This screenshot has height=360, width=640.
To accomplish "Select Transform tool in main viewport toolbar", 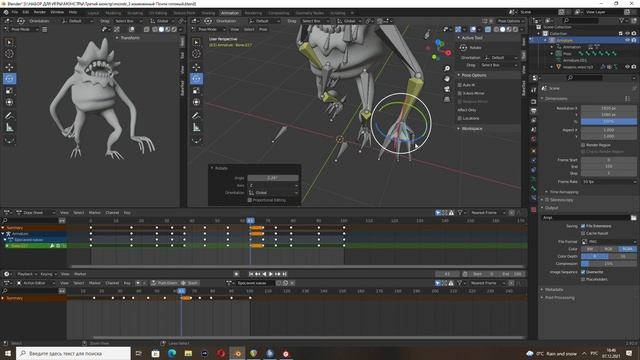I will point(196,102).
